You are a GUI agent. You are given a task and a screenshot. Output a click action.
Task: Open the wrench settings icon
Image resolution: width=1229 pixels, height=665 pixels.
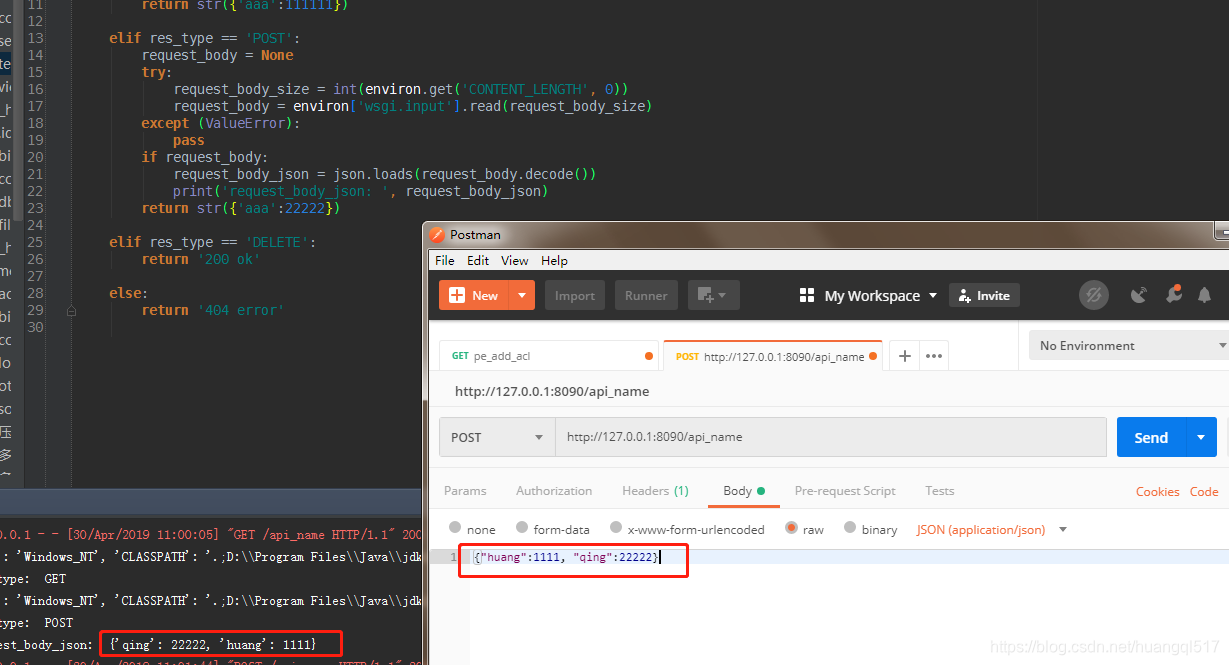point(1173,295)
